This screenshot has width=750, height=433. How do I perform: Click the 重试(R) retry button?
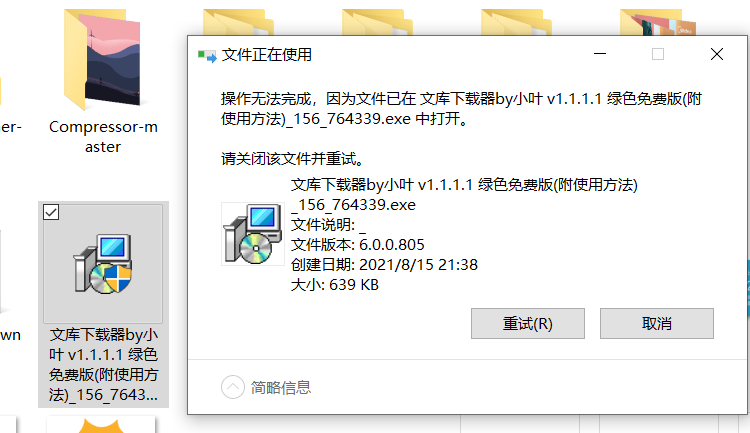528,323
